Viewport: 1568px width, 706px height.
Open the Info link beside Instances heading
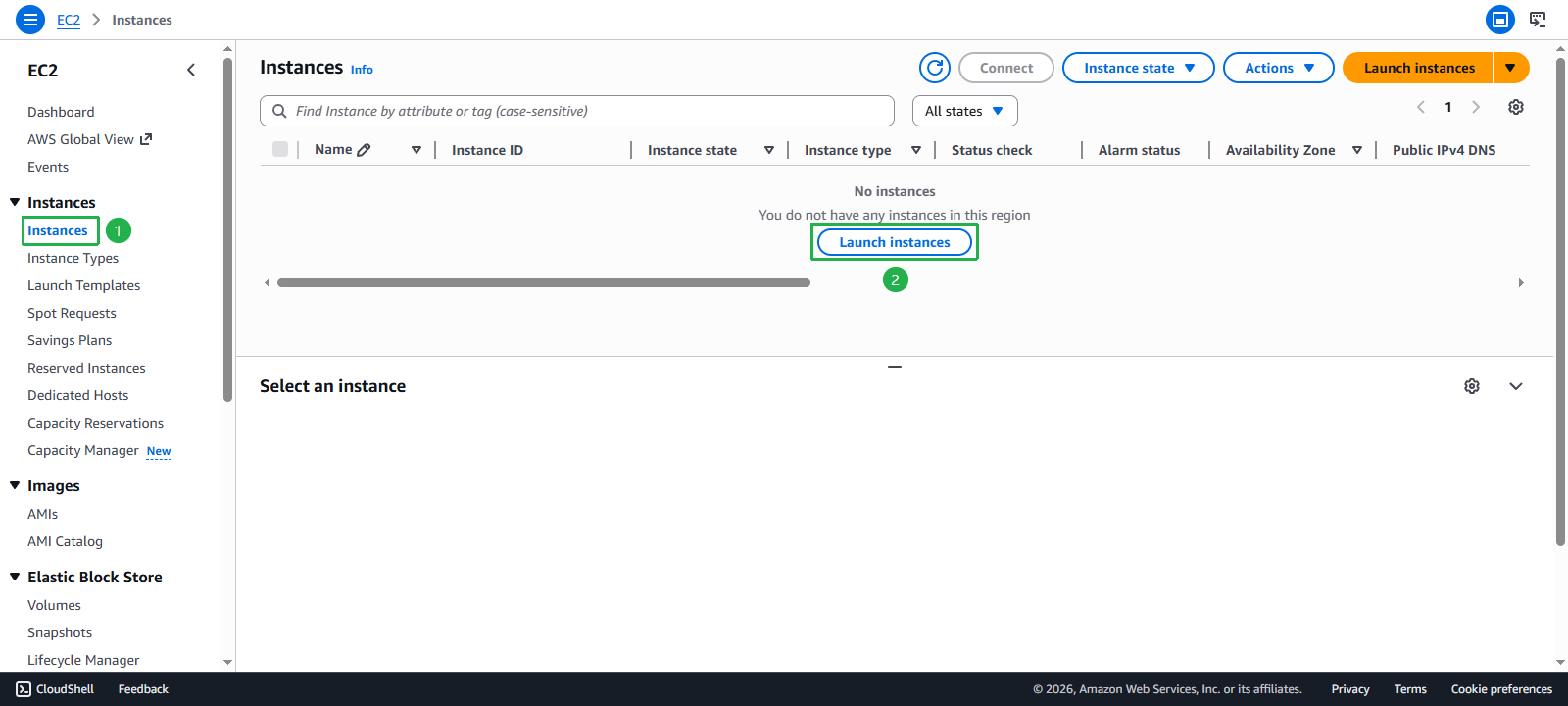coord(362,70)
